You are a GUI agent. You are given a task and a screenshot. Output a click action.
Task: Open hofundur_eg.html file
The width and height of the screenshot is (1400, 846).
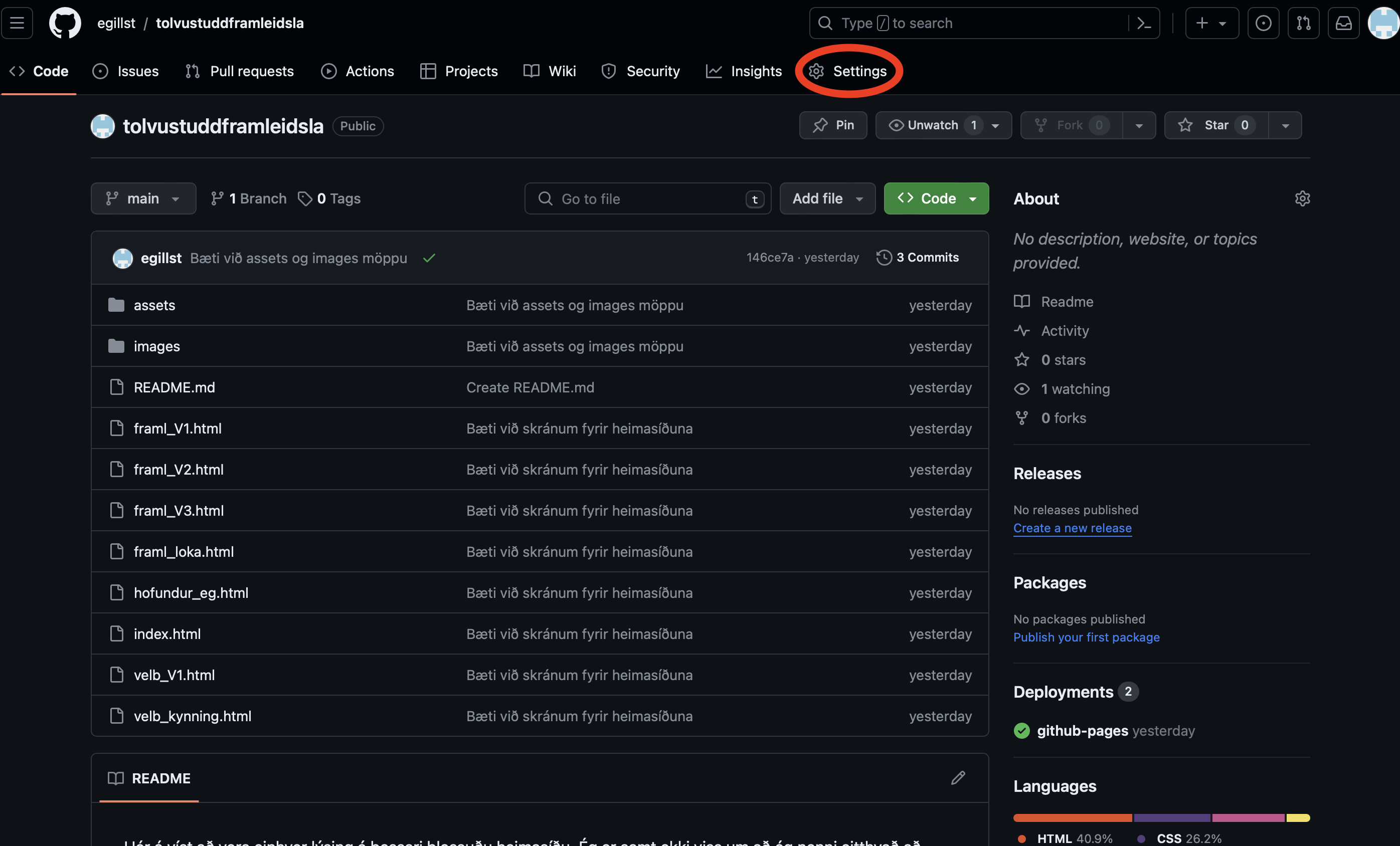(x=191, y=593)
